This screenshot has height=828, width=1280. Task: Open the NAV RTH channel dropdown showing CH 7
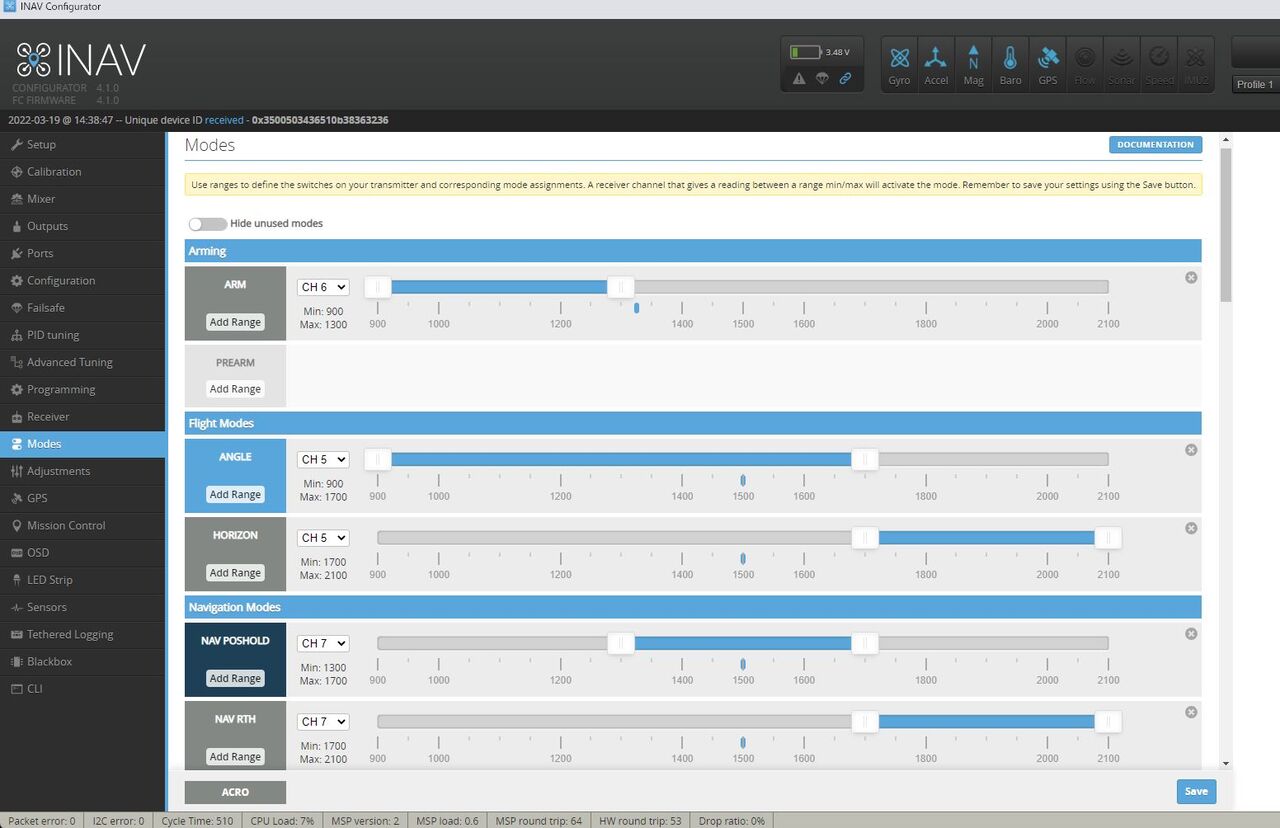[323, 721]
